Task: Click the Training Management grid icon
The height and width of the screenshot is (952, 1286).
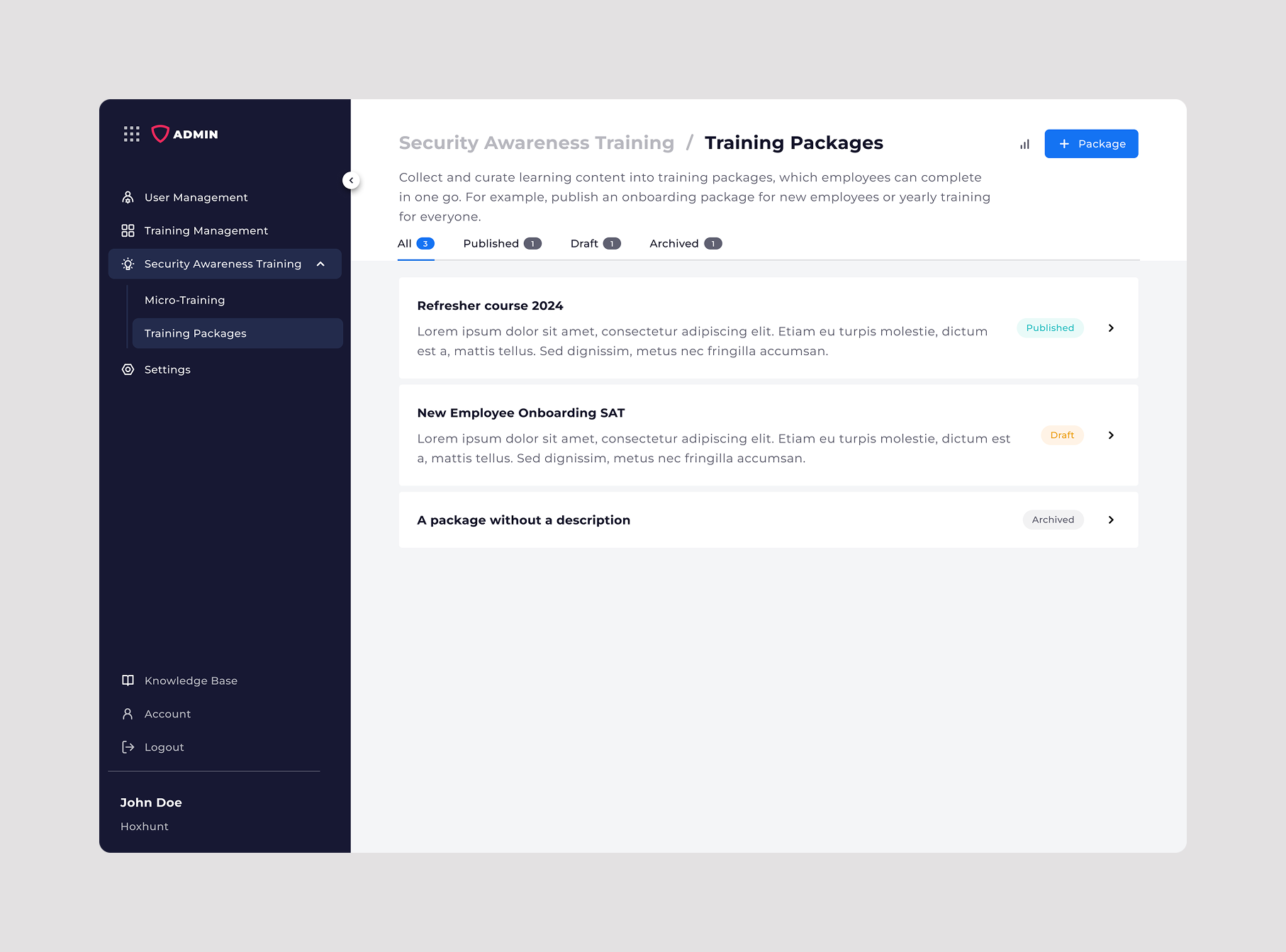Action: [128, 230]
